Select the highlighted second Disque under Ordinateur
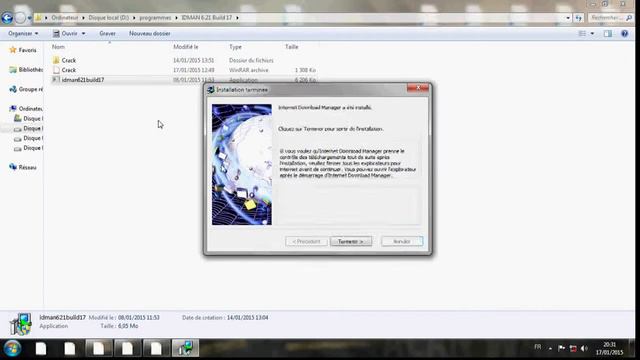The image size is (640, 360). pos(33,129)
